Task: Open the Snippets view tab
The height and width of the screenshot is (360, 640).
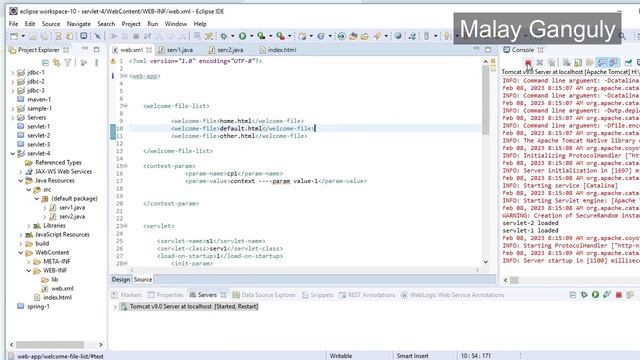Action: point(318,295)
